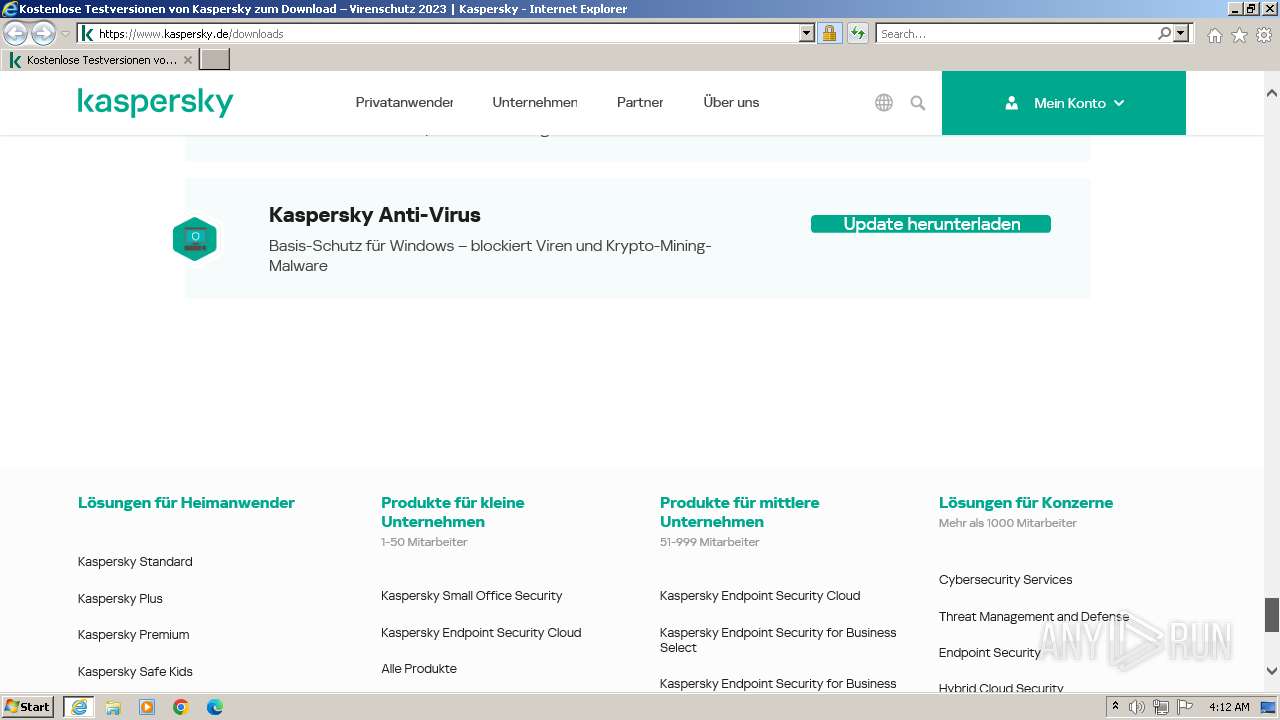Click Produkte für kleine Unternehmen heading
This screenshot has width=1280, height=720.
pyautogui.click(x=453, y=512)
